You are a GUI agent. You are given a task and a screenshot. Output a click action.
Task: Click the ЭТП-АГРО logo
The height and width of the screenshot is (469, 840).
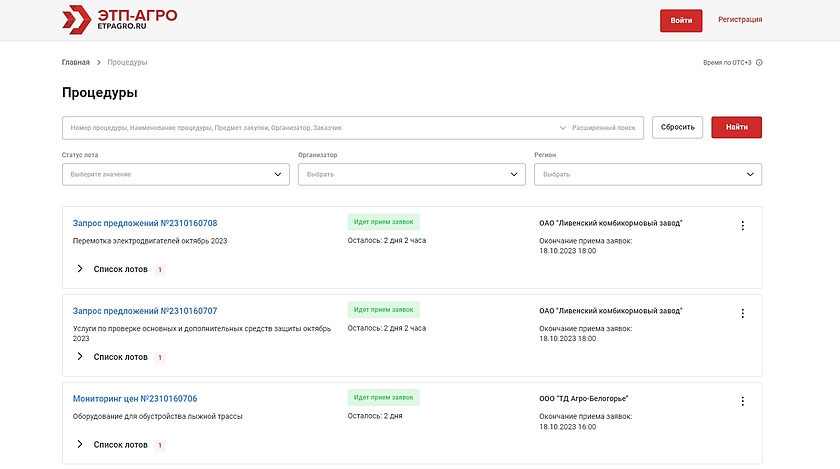pyautogui.click(x=118, y=20)
